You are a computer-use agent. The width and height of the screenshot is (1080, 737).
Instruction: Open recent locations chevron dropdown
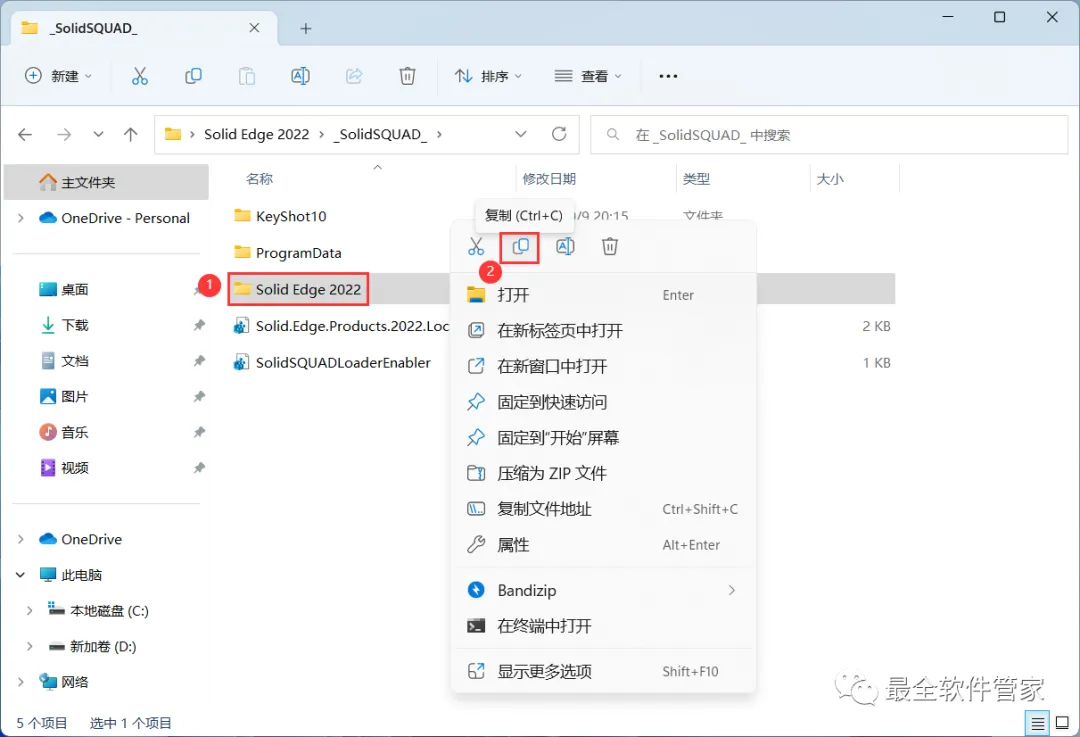[98, 134]
